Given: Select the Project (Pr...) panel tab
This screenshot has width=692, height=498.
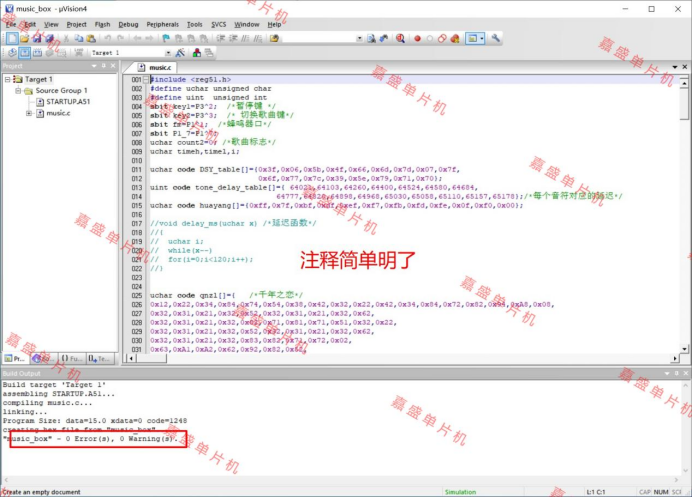Looking at the screenshot, I should click(x=15, y=358).
